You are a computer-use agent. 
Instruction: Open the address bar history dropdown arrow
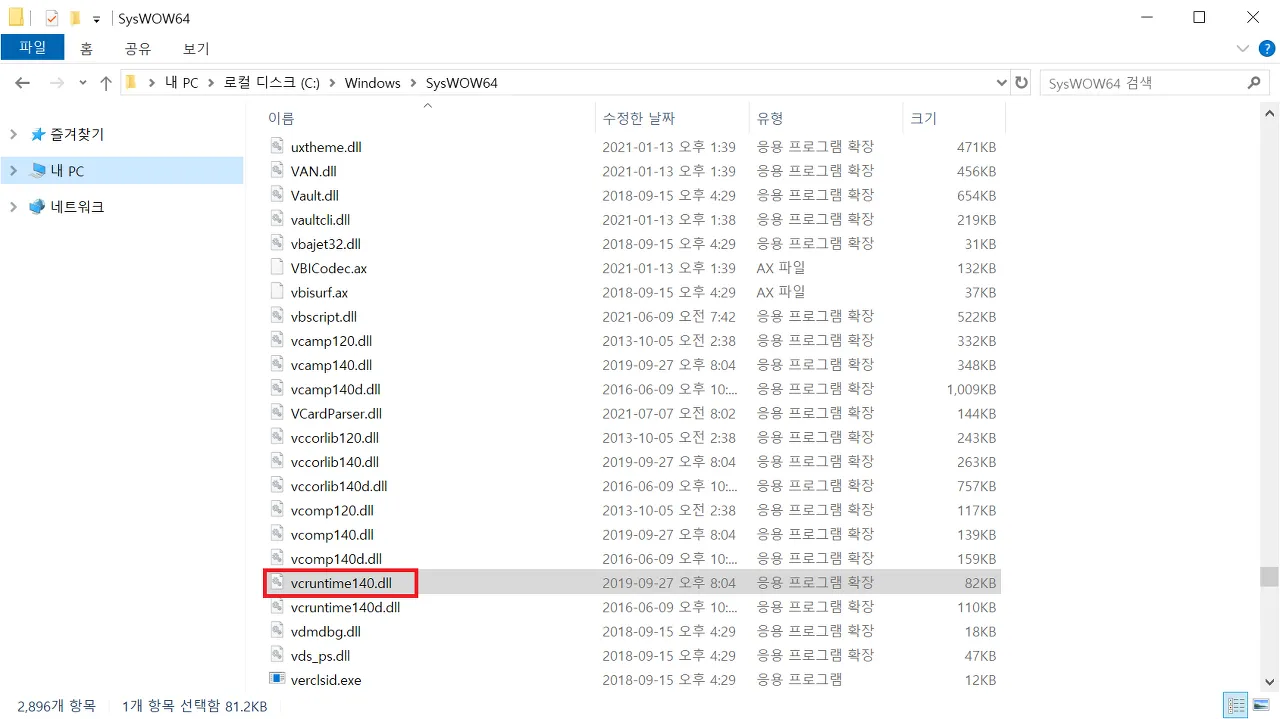click(x=1001, y=83)
